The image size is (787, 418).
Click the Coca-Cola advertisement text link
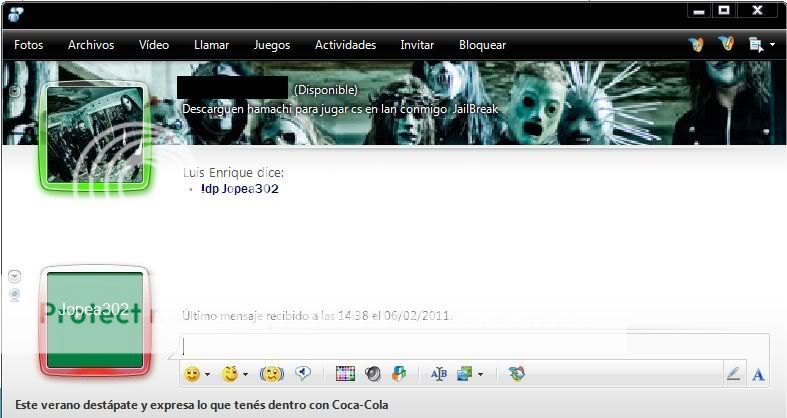click(x=202, y=406)
